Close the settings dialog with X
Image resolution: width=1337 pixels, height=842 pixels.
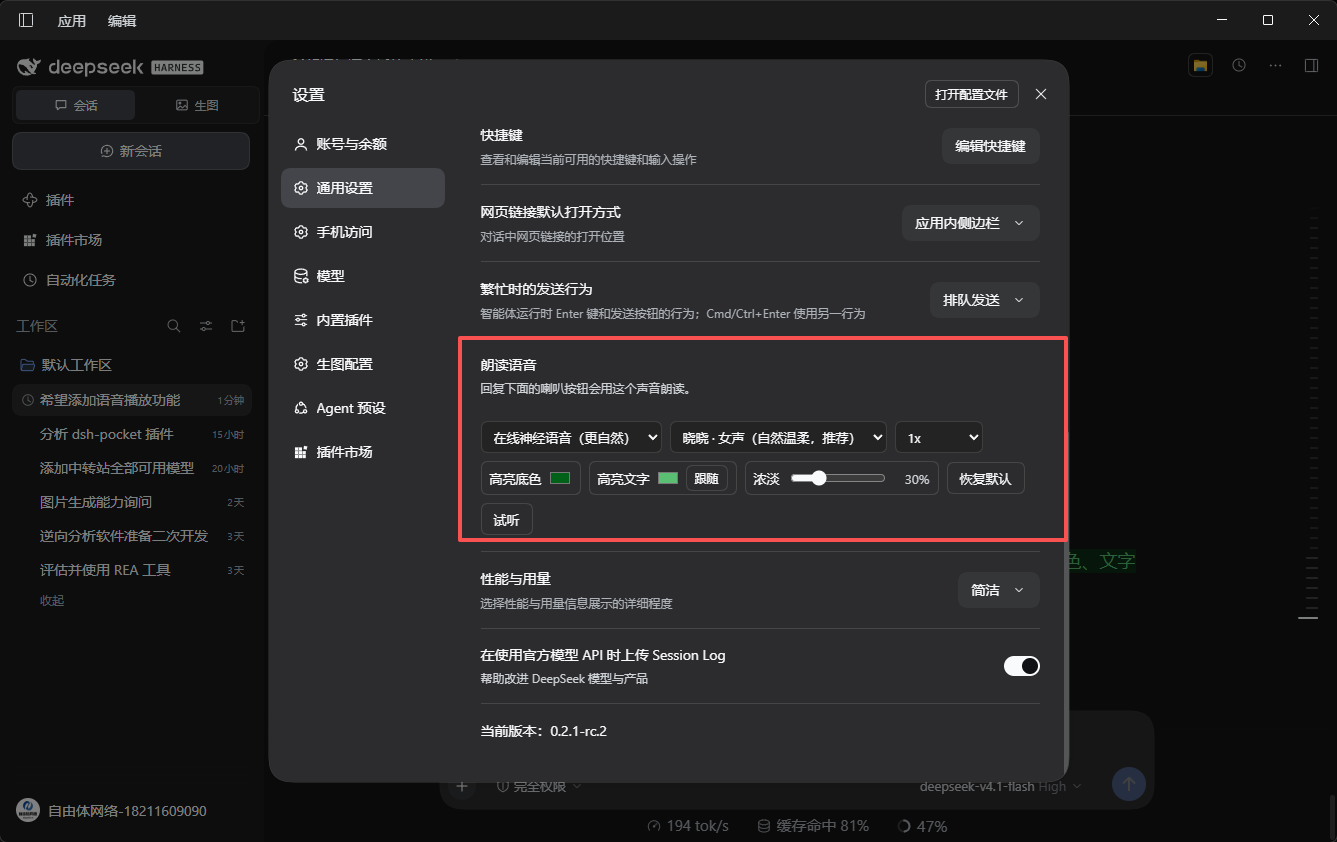[1041, 94]
